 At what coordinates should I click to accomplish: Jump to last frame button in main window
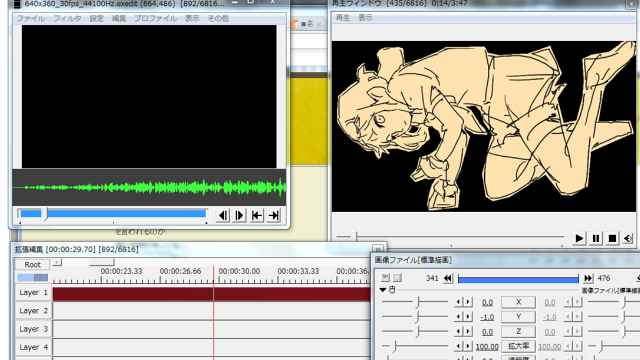click(273, 215)
